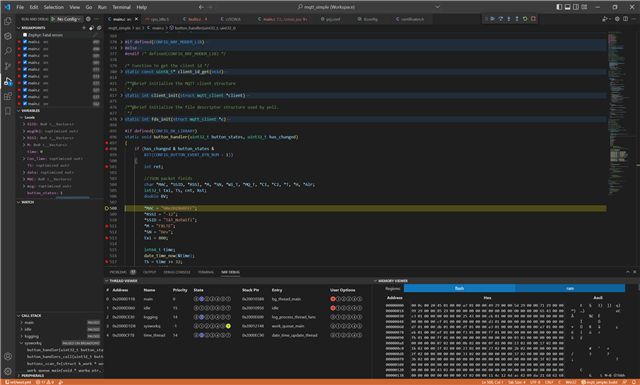Image resolution: width=640 pixels, height=385 pixels.
Task: Unfold client_init function at line 417
Action: coord(122,95)
